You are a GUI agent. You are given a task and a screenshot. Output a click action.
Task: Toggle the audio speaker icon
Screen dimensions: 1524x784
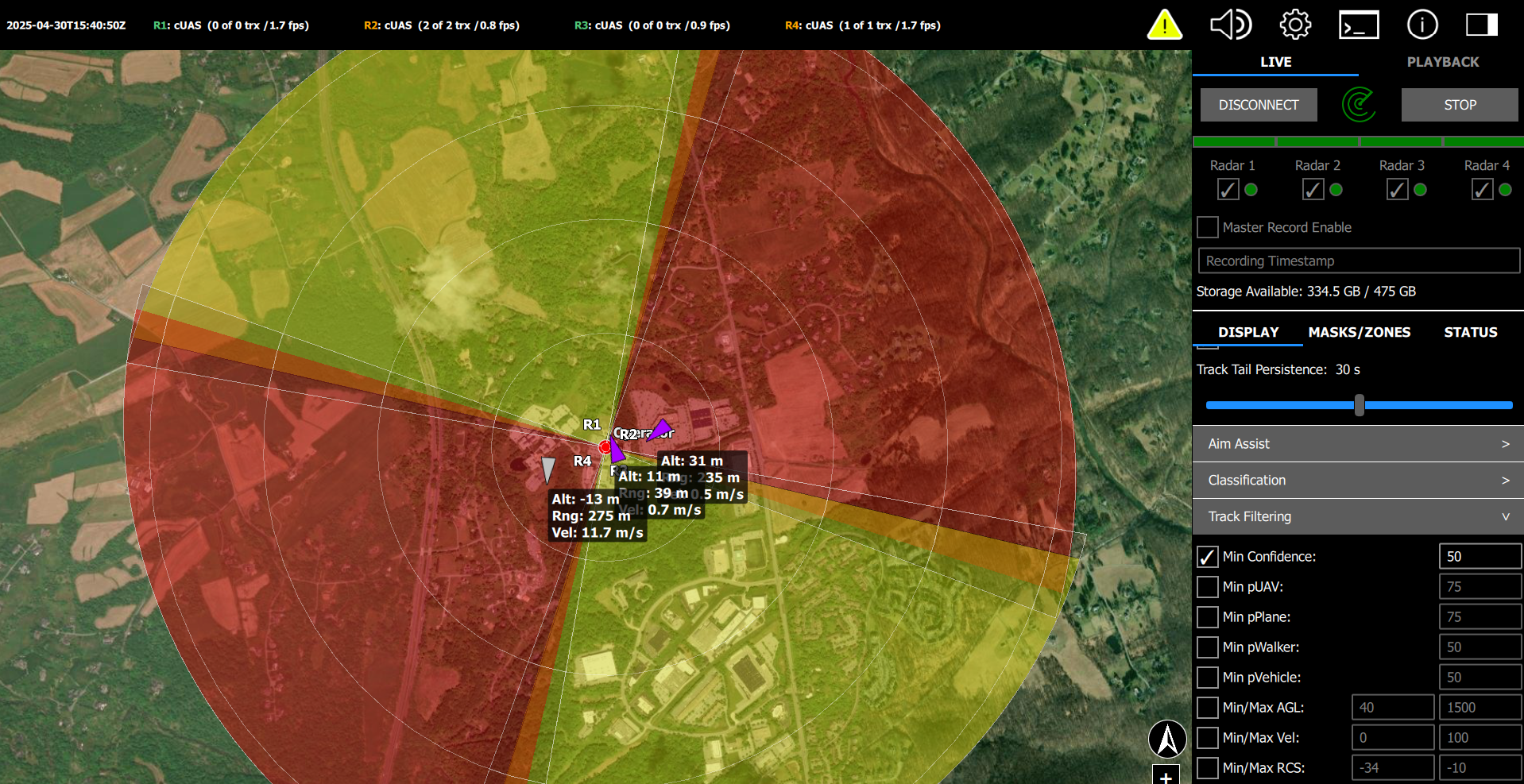pyautogui.click(x=1230, y=25)
